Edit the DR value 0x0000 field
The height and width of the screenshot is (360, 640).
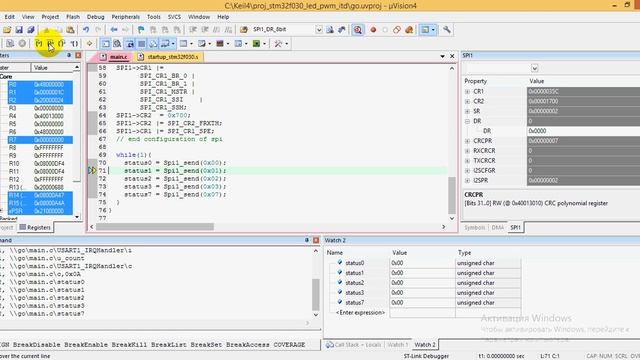coord(583,131)
